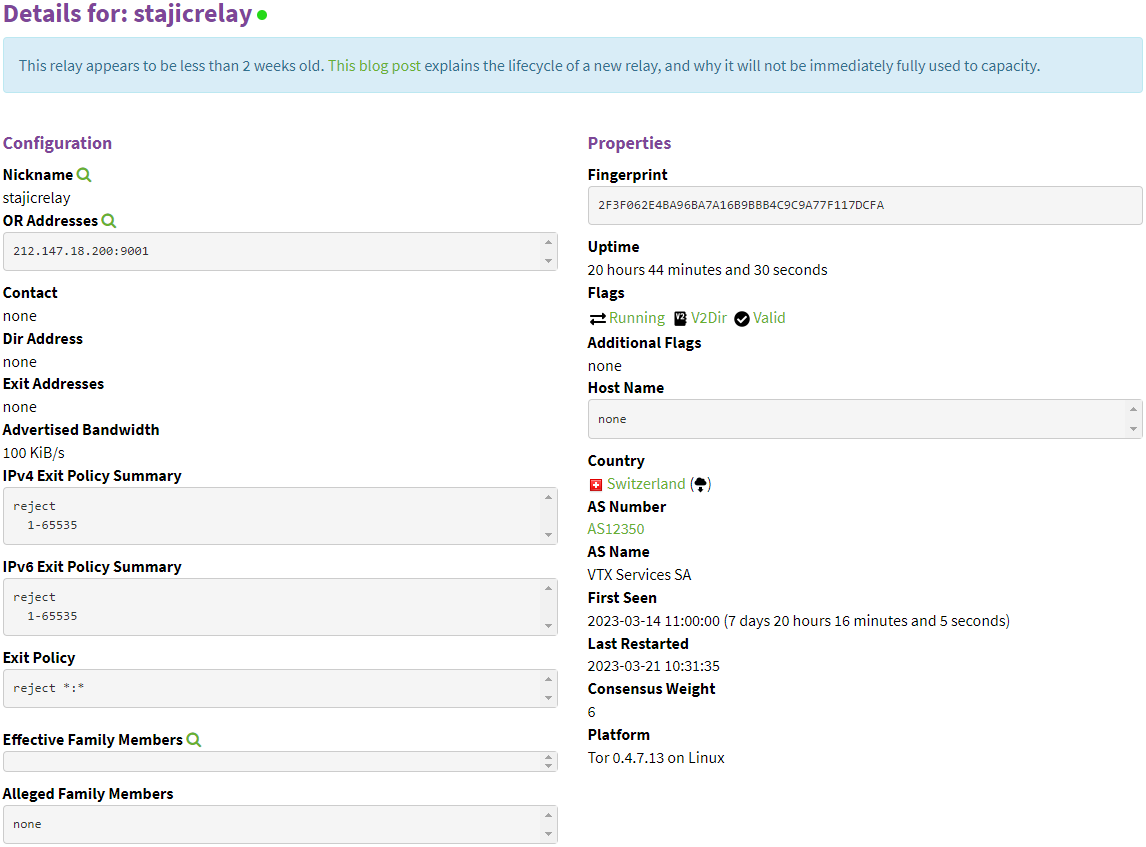Click the map icon after Switzerland
Viewport: 1146px width, 847px height.
700,484
